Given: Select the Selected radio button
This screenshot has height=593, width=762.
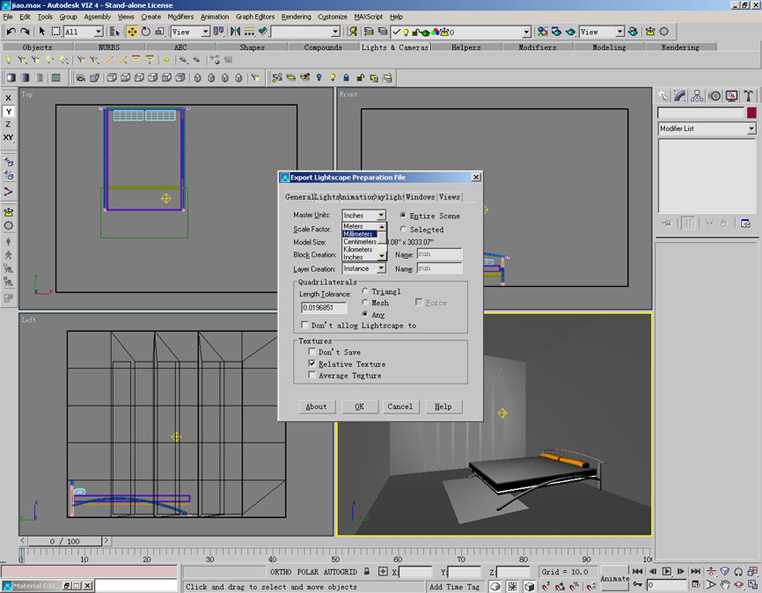Looking at the screenshot, I should pyautogui.click(x=405, y=230).
